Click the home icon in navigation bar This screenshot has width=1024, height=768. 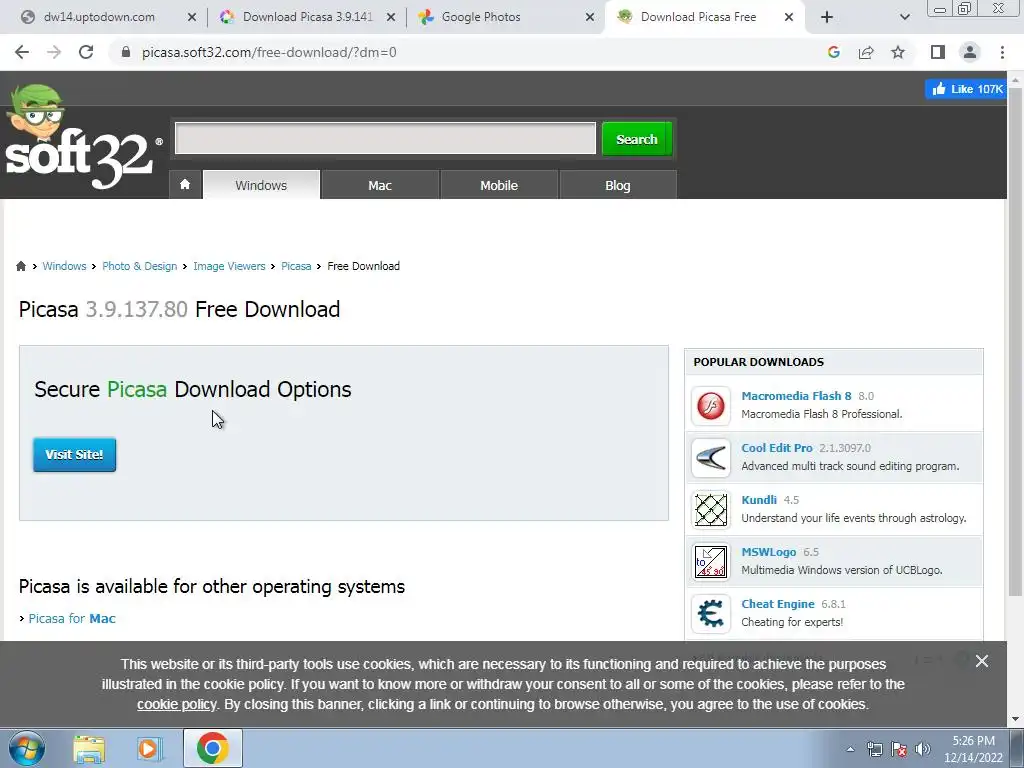click(x=185, y=185)
